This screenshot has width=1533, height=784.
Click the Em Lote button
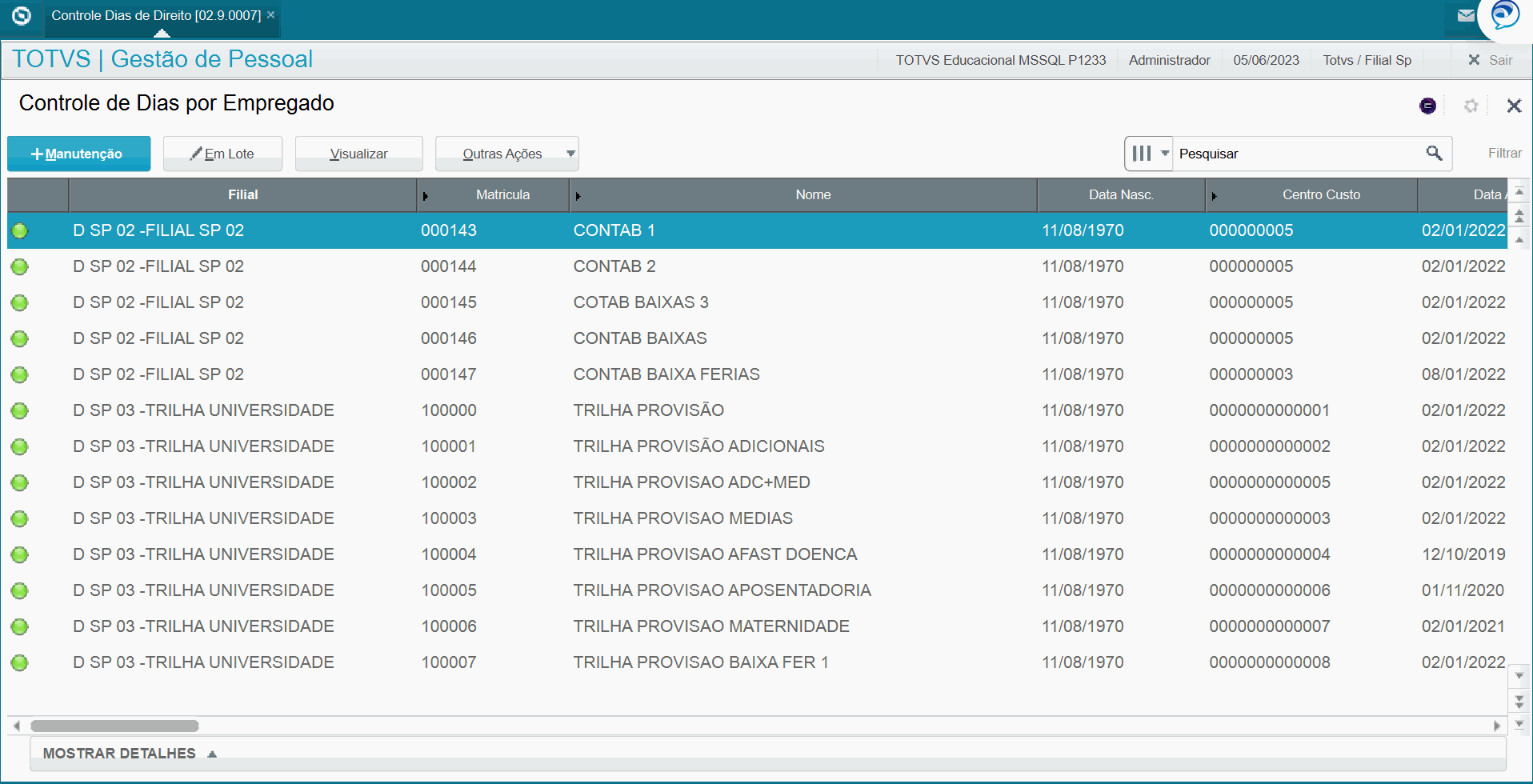point(222,154)
